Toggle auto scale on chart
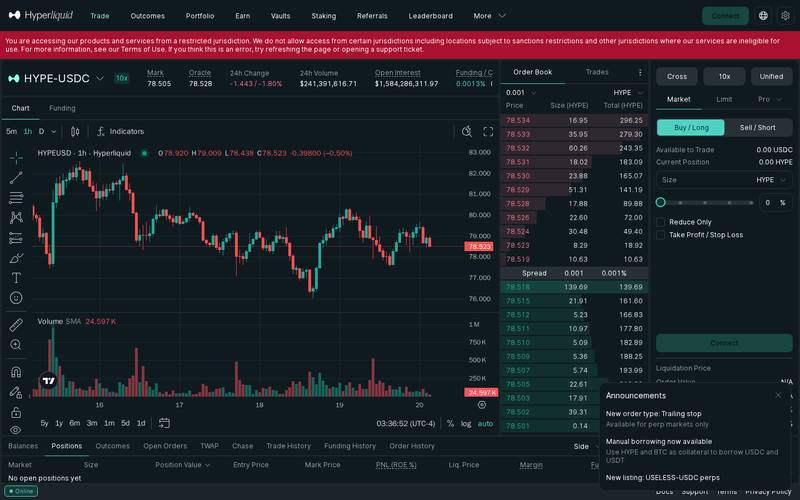The image size is (800, 500). tap(485, 423)
